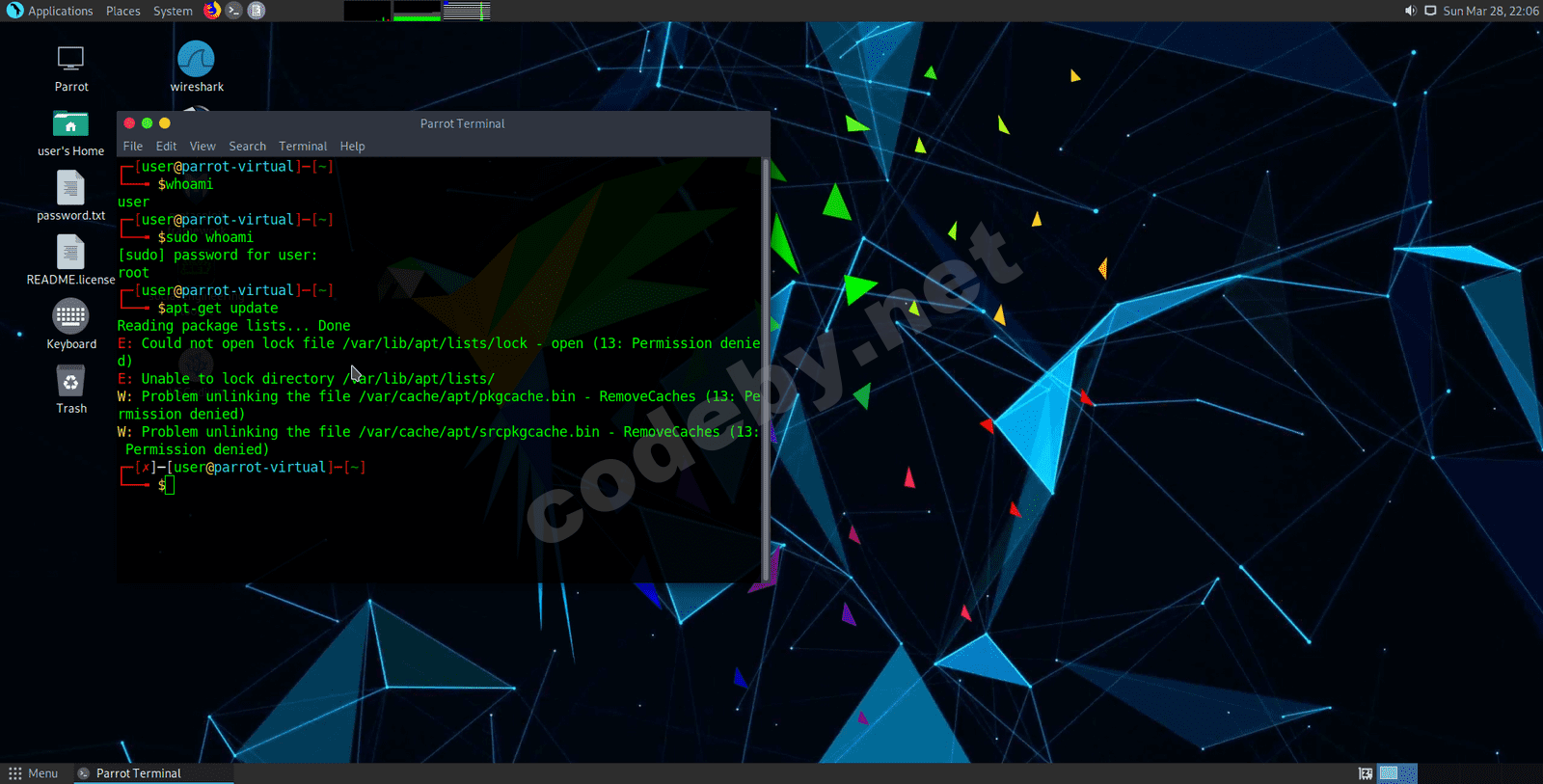The height and width of the screenshot is (784, 1543).
Task: Click the srcpkgcache.bin warning line
Action: (439, 441)
